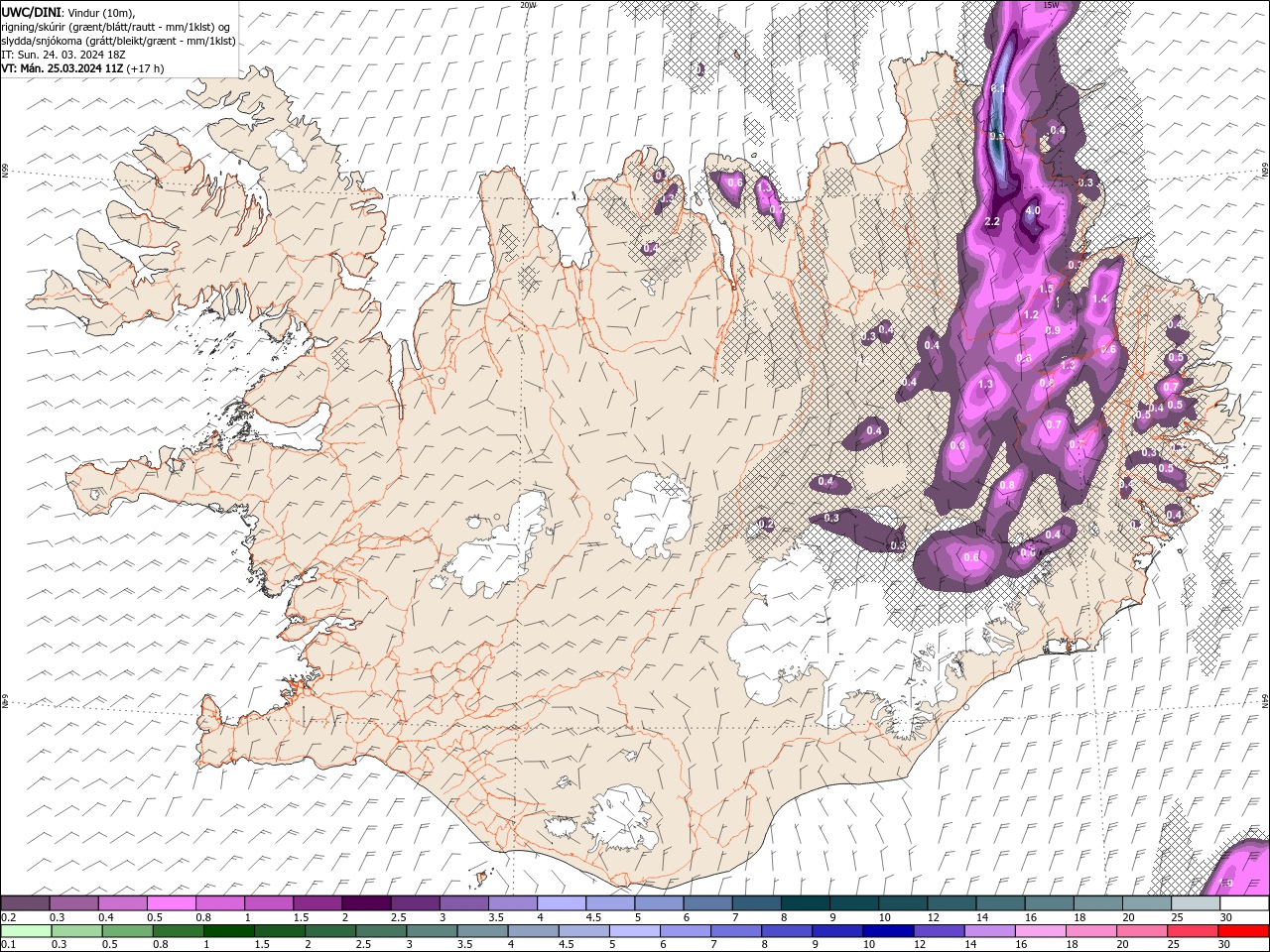Pick the darkest green 1 rain legend swatch
1270x952 pixels.
[x=228, y=931]
